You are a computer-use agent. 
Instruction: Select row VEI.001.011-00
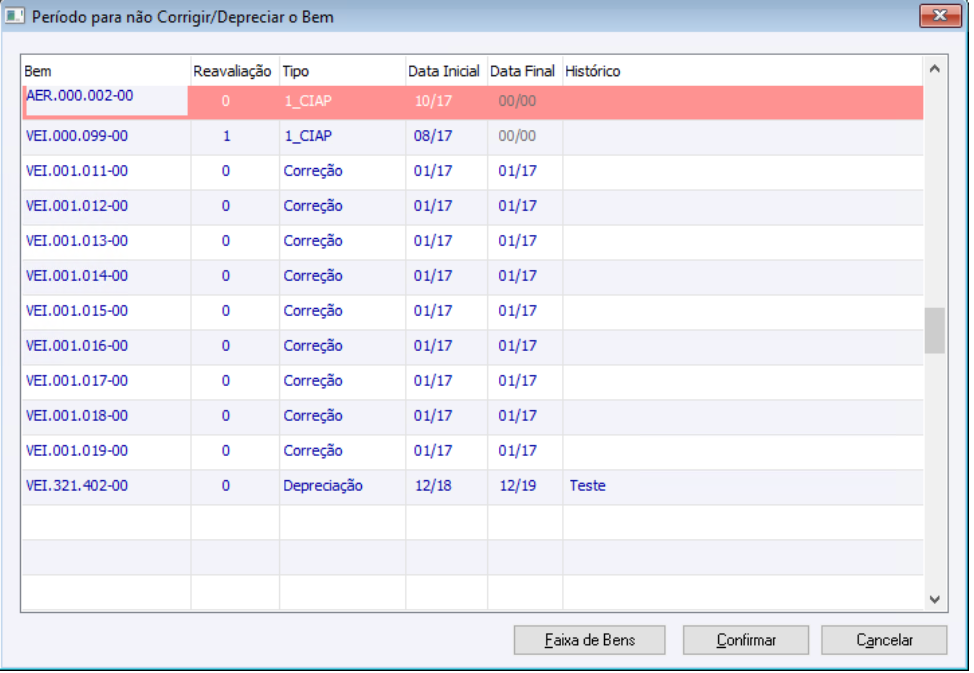click(x=473, y=171)
